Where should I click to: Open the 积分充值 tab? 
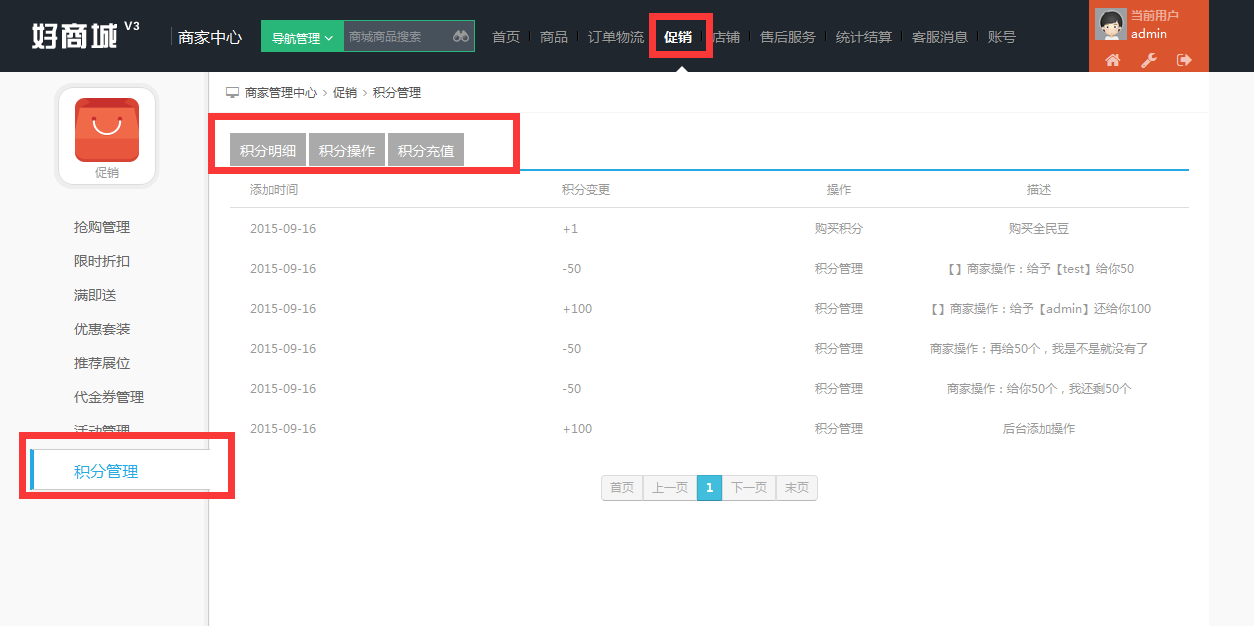(x=426, y=150)
